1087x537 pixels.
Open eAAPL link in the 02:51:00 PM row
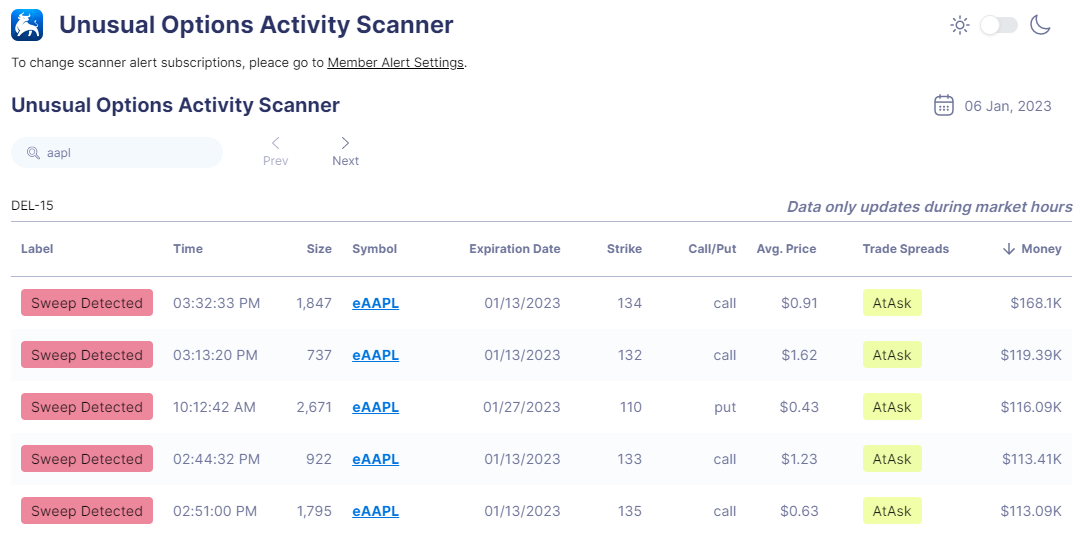point(375,511)
